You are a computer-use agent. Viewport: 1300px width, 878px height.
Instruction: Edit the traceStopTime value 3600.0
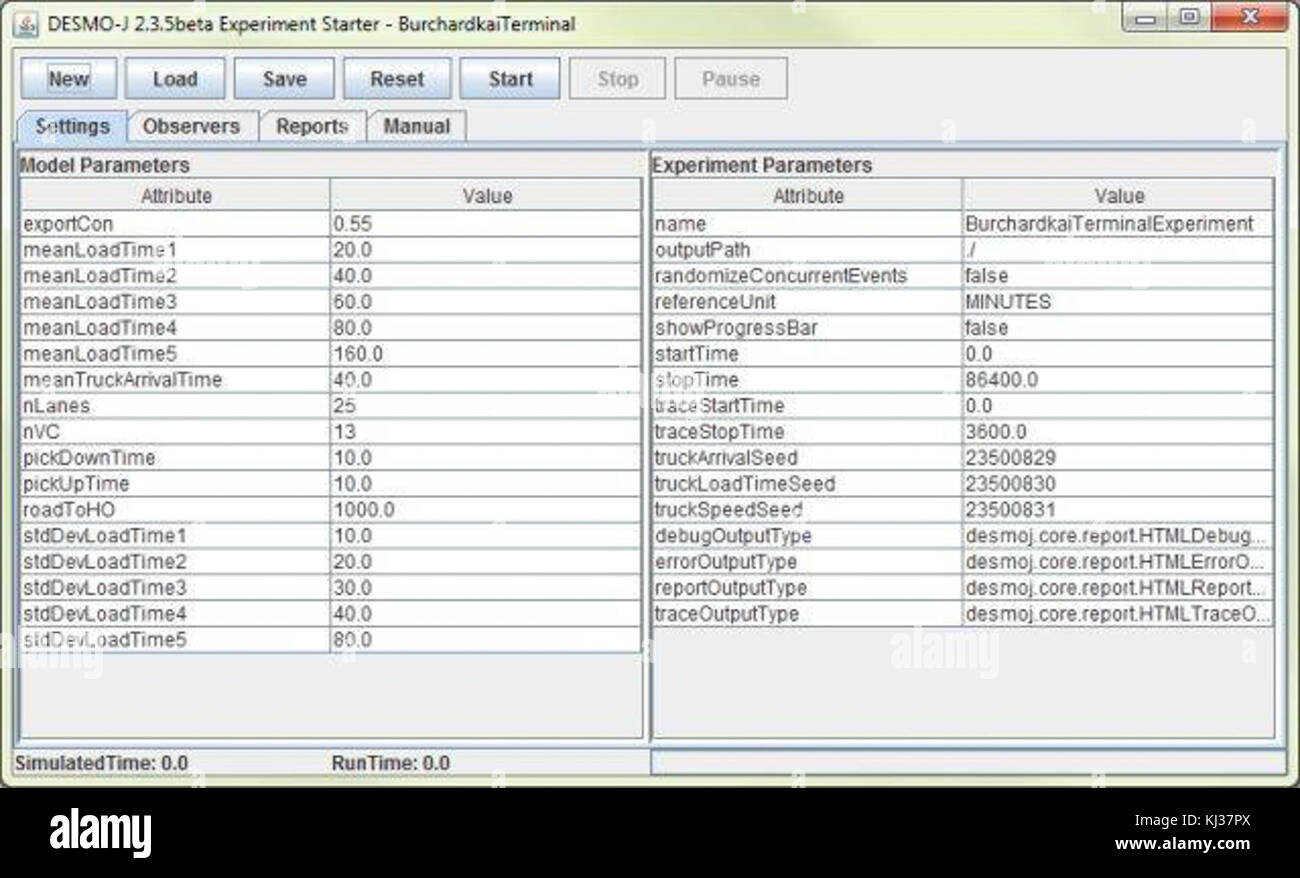pyautogui.click(x=1119, y=432)
